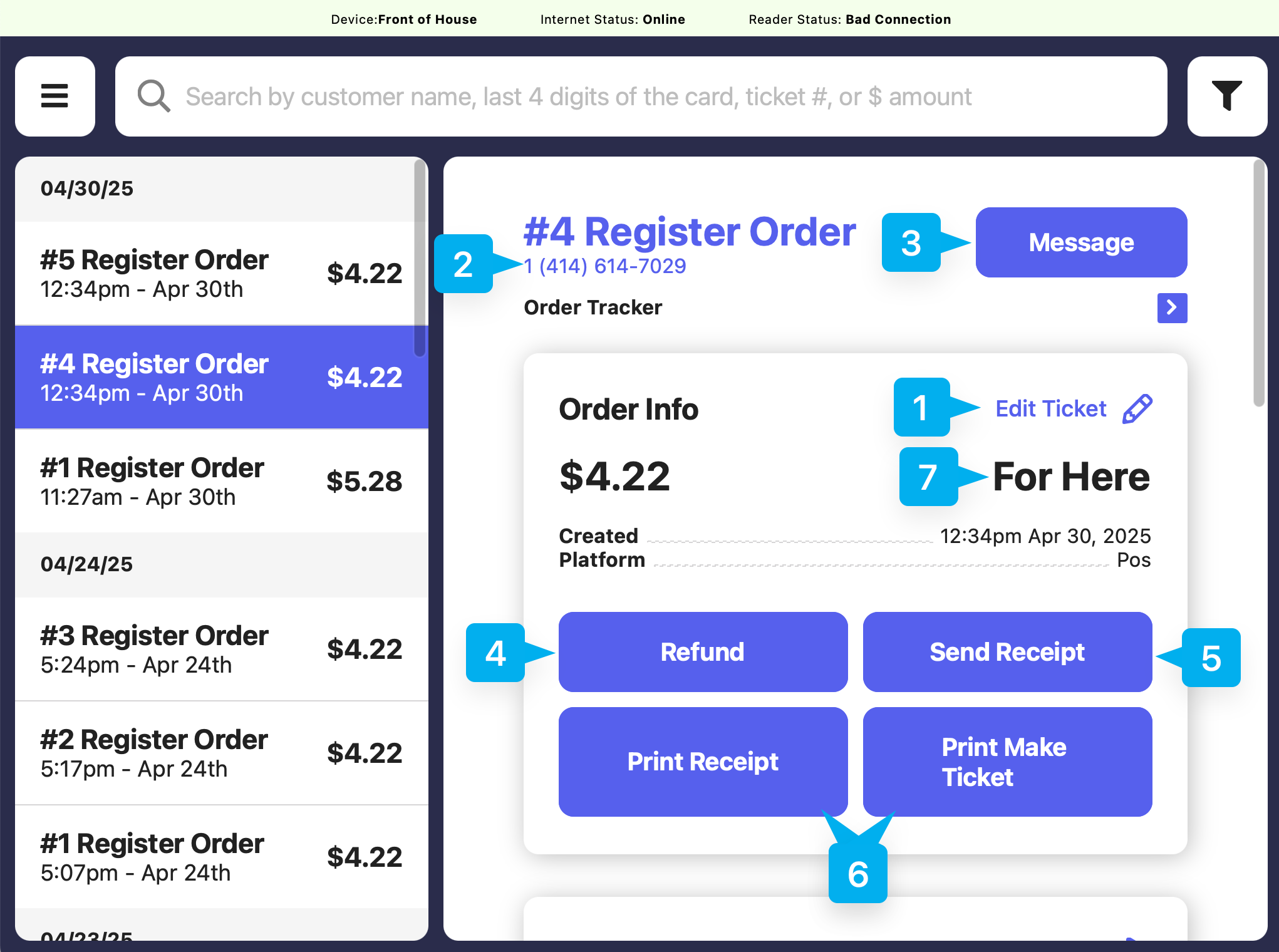Click Print Make Ticket button
1279x952 pixels.
1007,762
